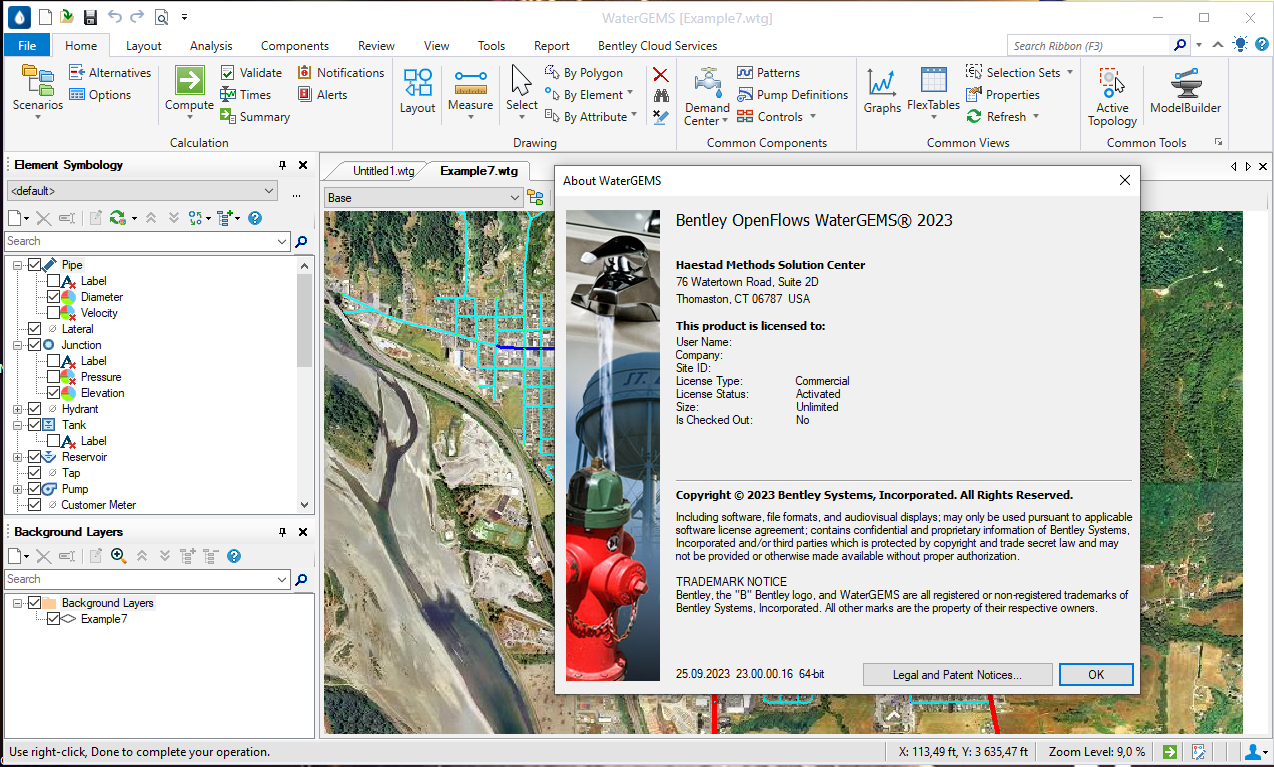The height and width of the screenshot is (767, 1274).
Task: Open the Alerts manager
Action: 323,95
